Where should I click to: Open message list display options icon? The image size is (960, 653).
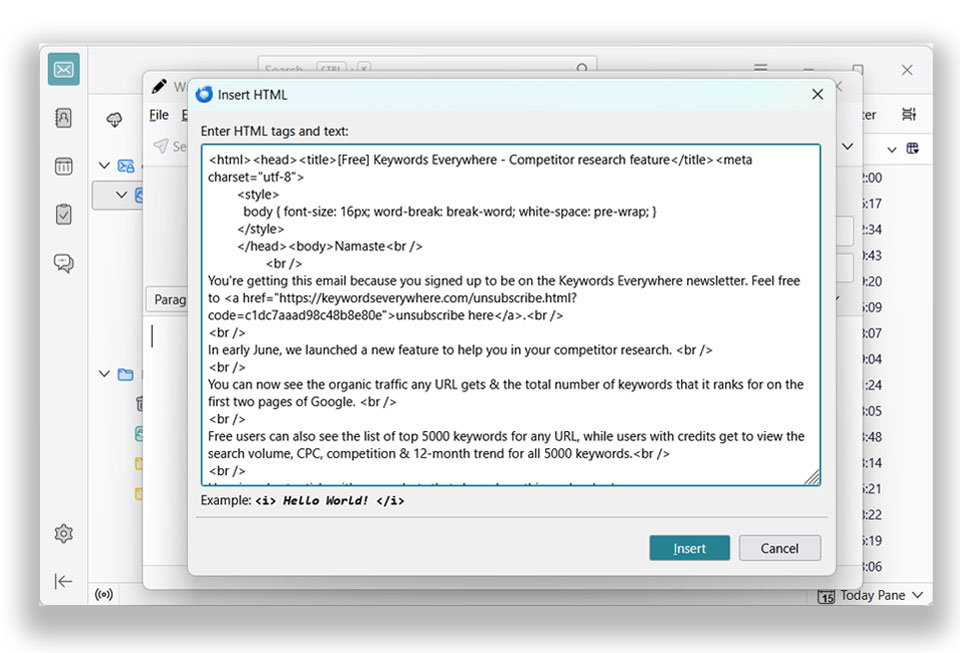tap(909, 114)
